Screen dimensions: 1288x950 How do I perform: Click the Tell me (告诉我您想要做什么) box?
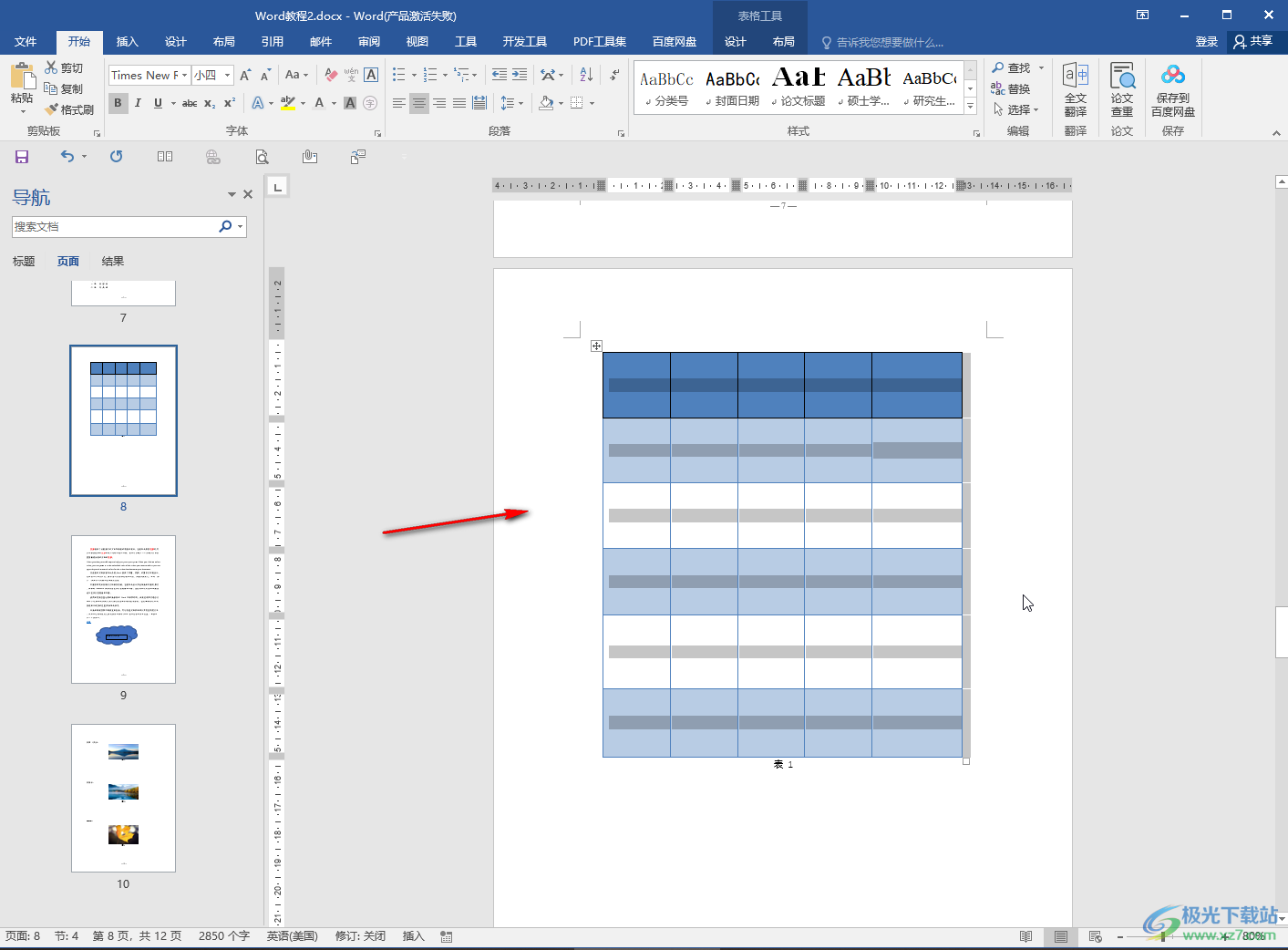(x=882, y=42)
